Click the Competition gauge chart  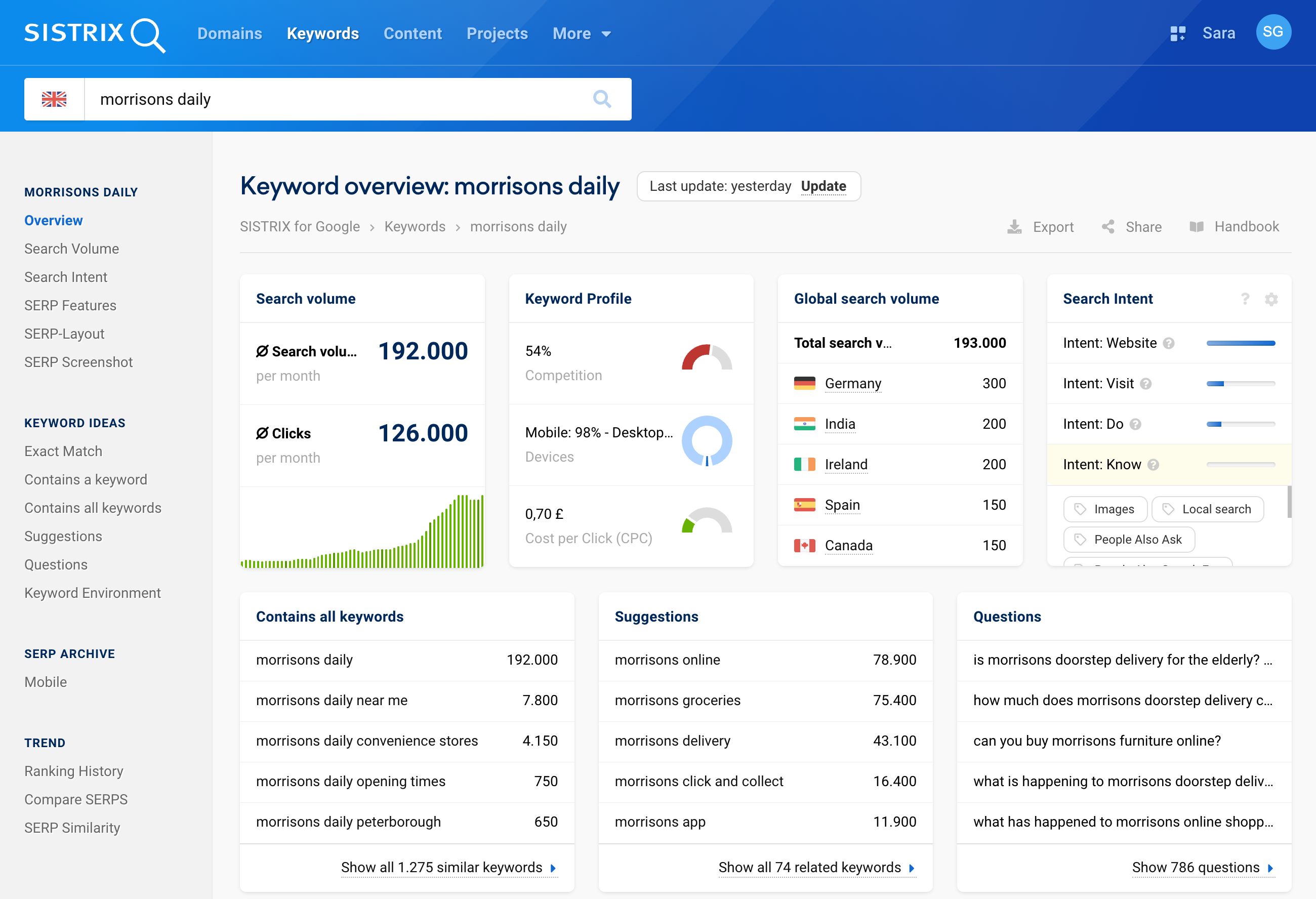[x=706, y=357]
